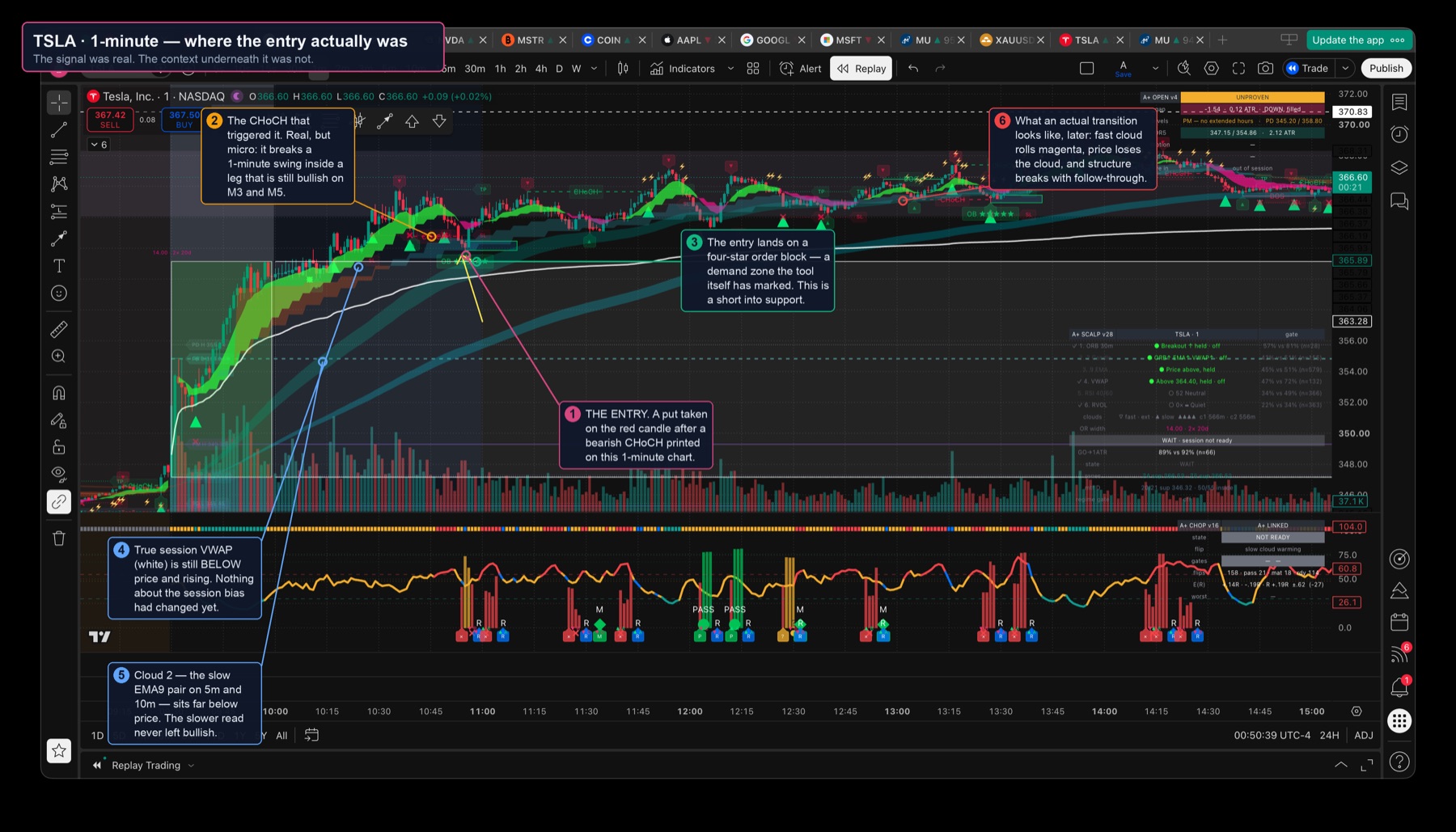Open the quick search icon
Viewport: 1456px width, 832px height.
click(1184, 69)
